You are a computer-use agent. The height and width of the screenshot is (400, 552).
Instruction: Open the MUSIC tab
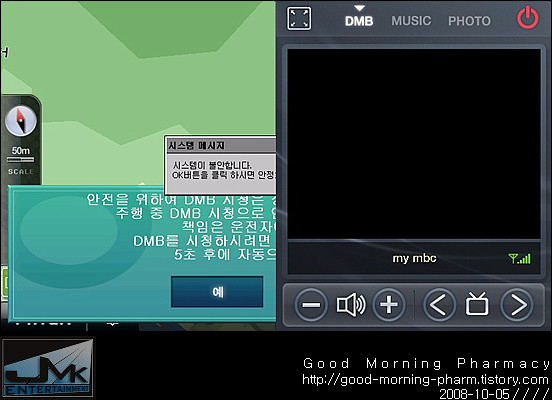tap(411, 21)
